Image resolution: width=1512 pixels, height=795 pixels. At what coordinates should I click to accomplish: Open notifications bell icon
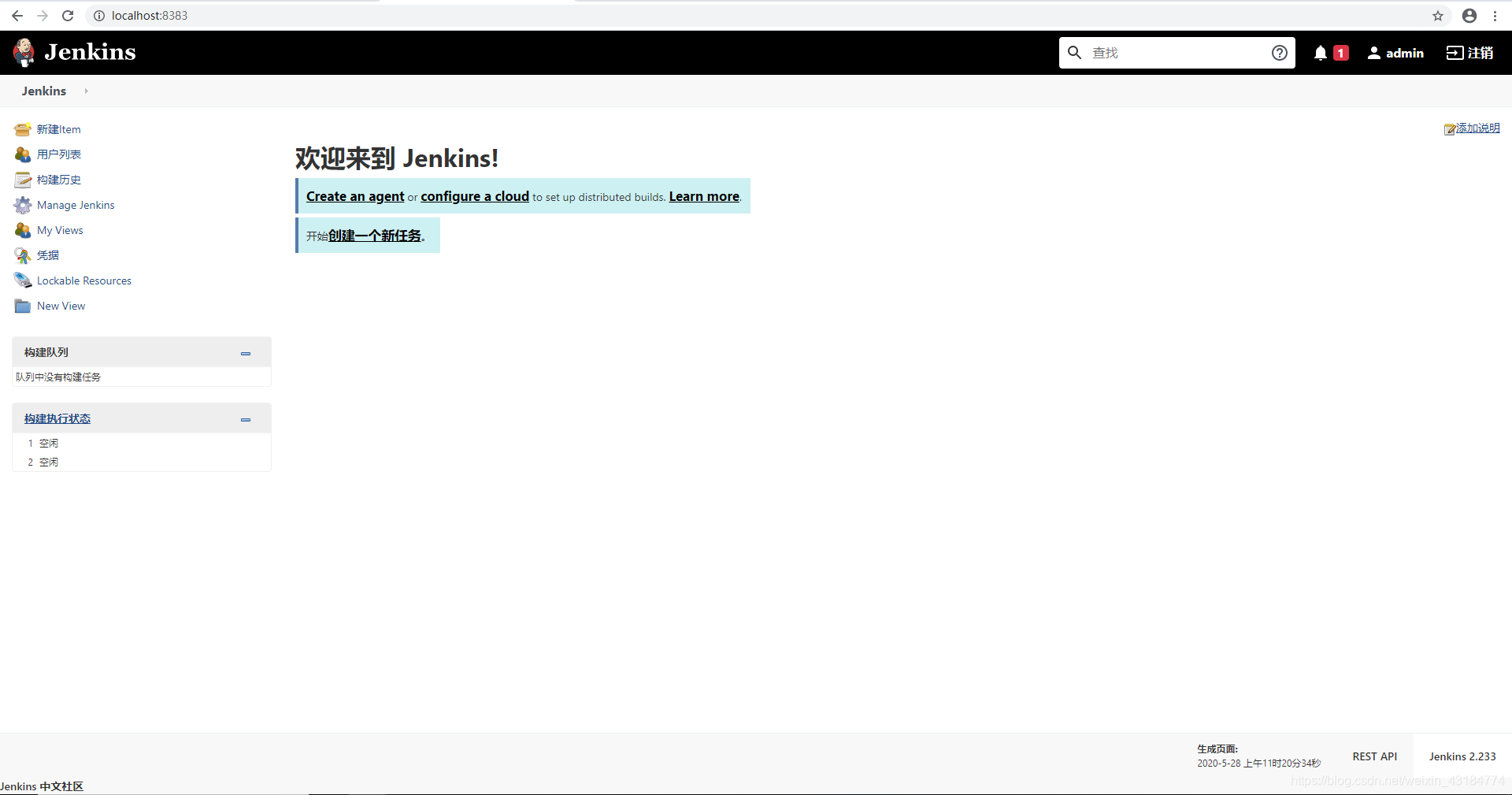(1321, 53)
